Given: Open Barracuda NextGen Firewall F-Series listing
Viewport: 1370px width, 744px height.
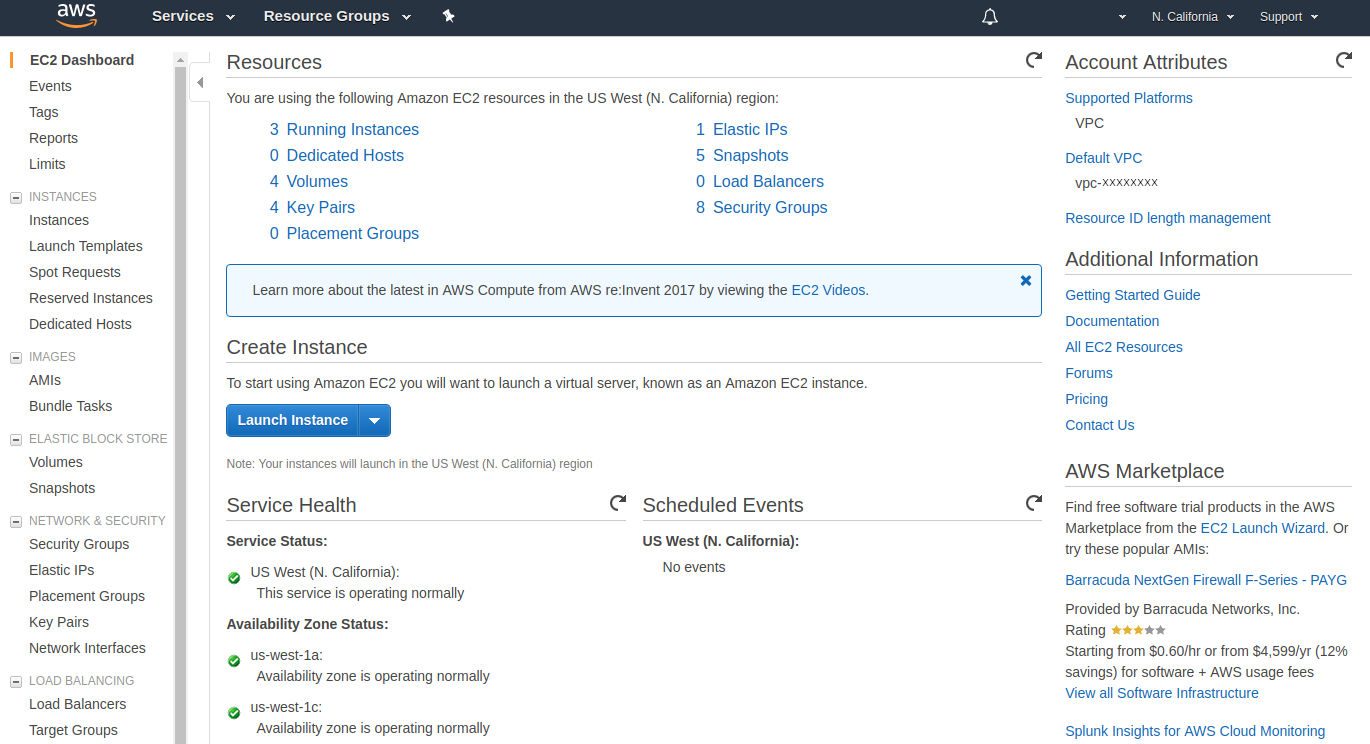Looking at the screenshot, I should coord(1206,580).
